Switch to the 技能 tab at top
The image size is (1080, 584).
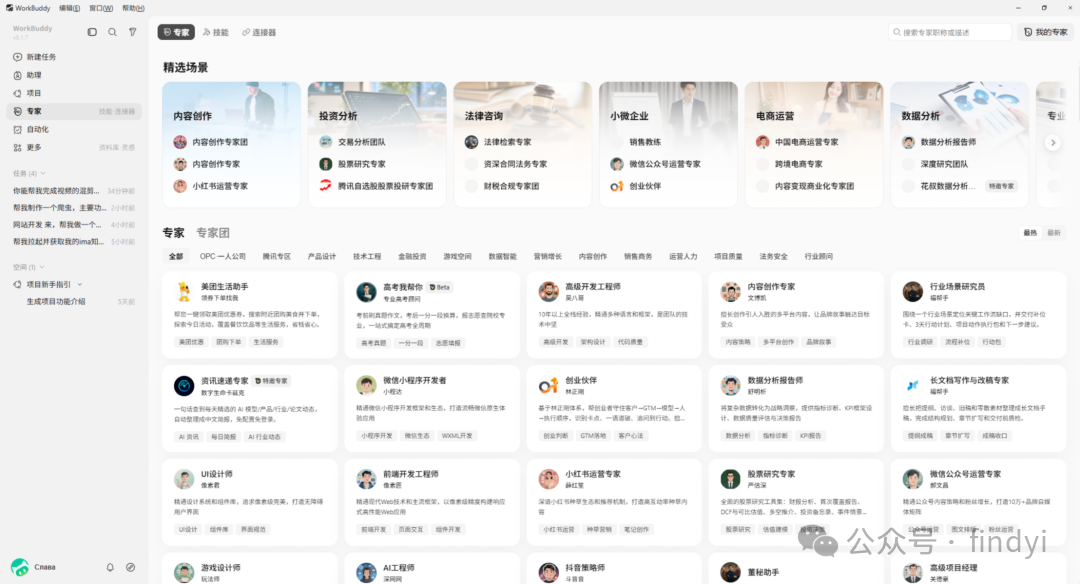(x=216, y=32)
